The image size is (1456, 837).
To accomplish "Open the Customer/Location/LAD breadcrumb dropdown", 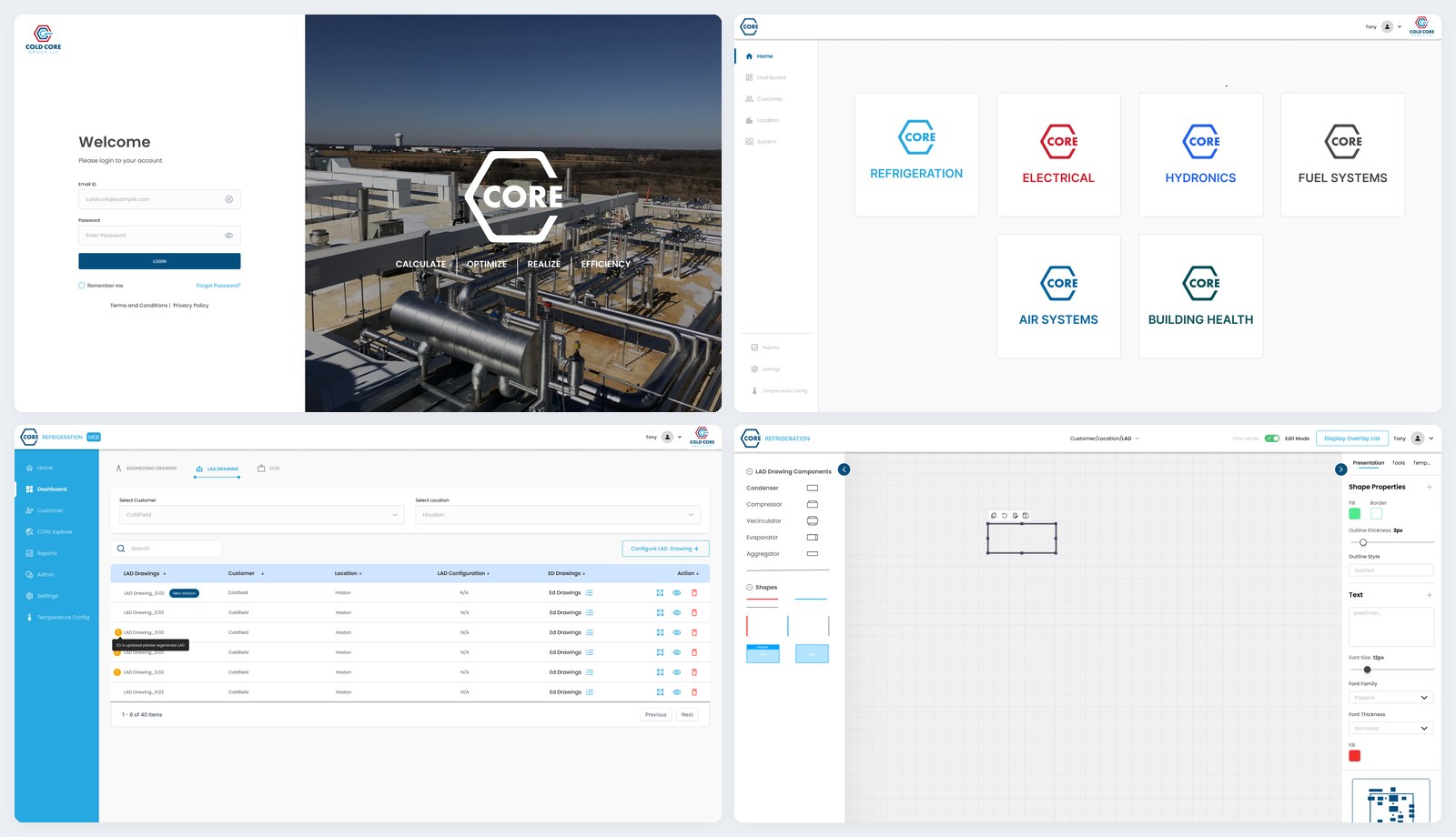I will tap(1105, 439).
